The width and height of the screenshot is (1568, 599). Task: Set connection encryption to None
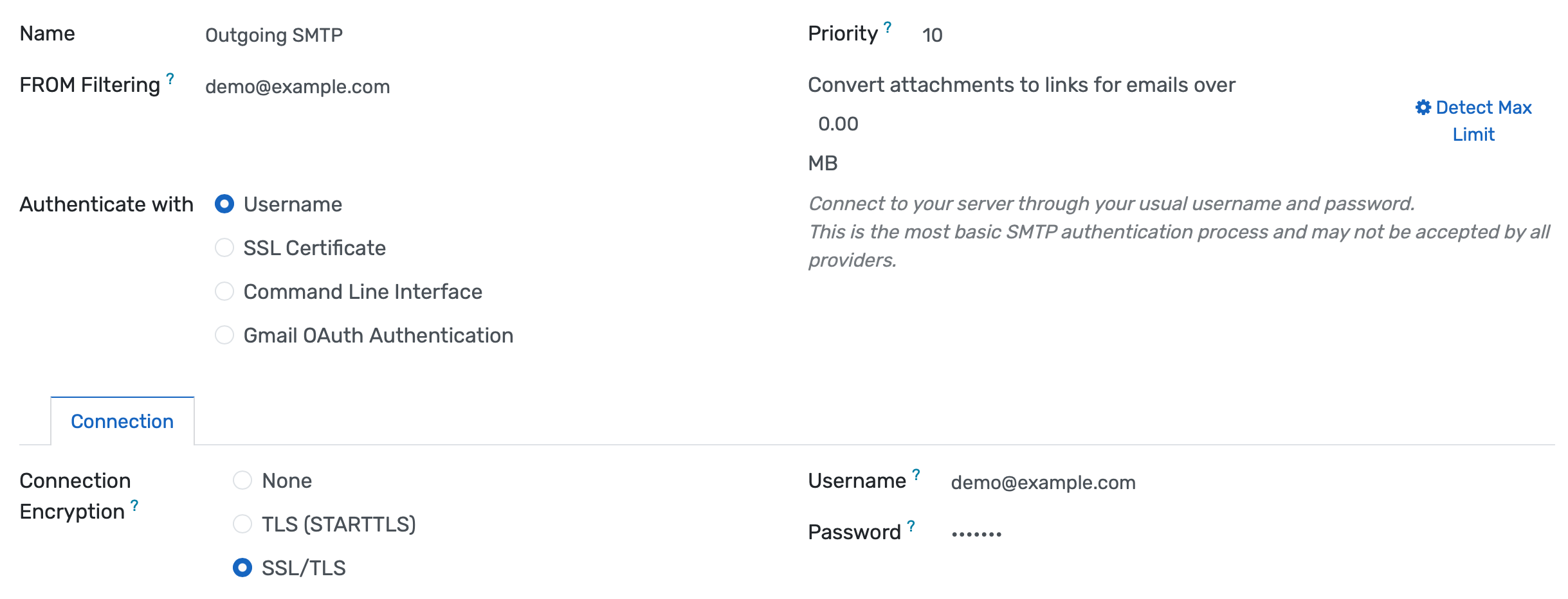click(242, 481)
